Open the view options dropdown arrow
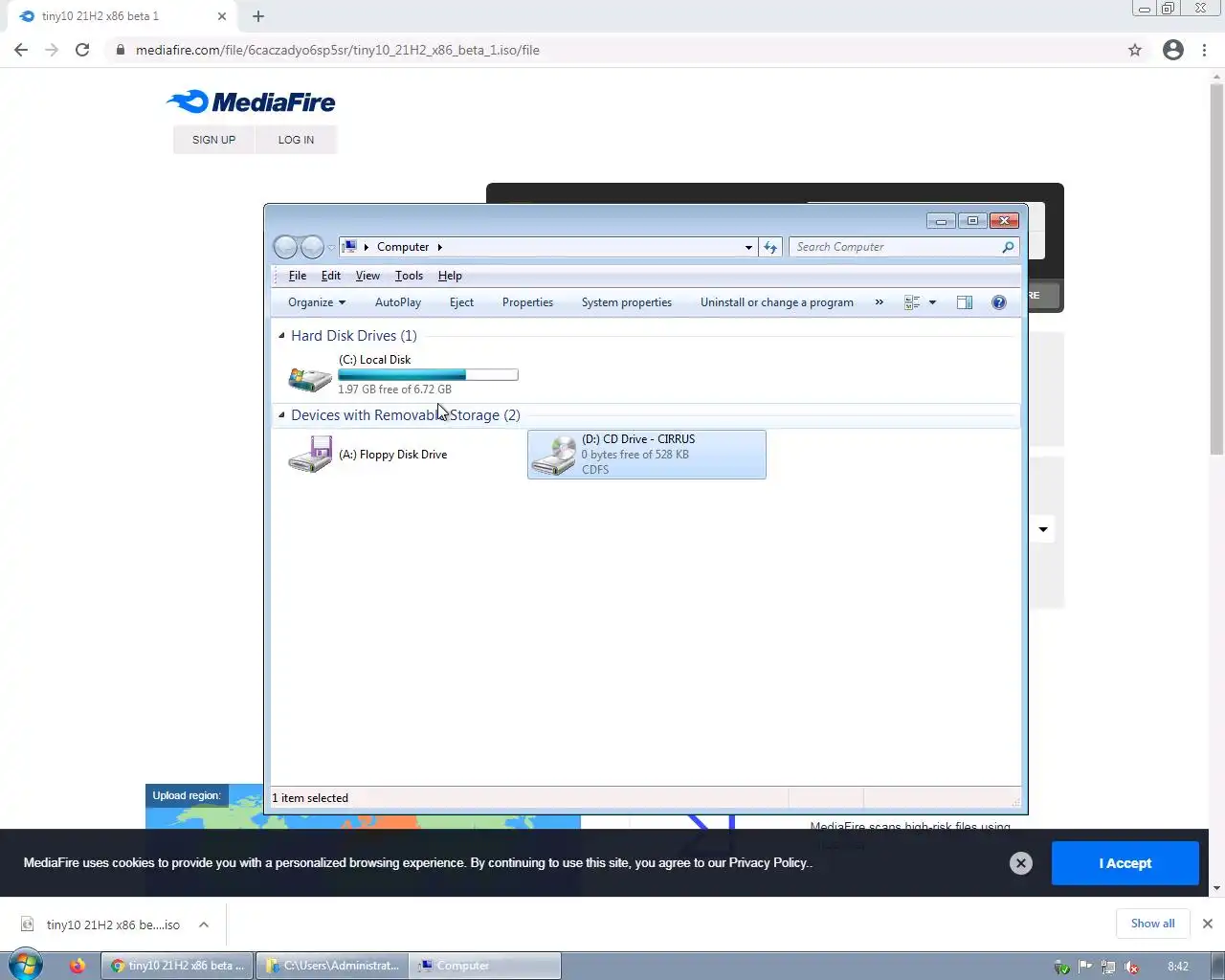The image size is (1225, 980). pos(932,302)
